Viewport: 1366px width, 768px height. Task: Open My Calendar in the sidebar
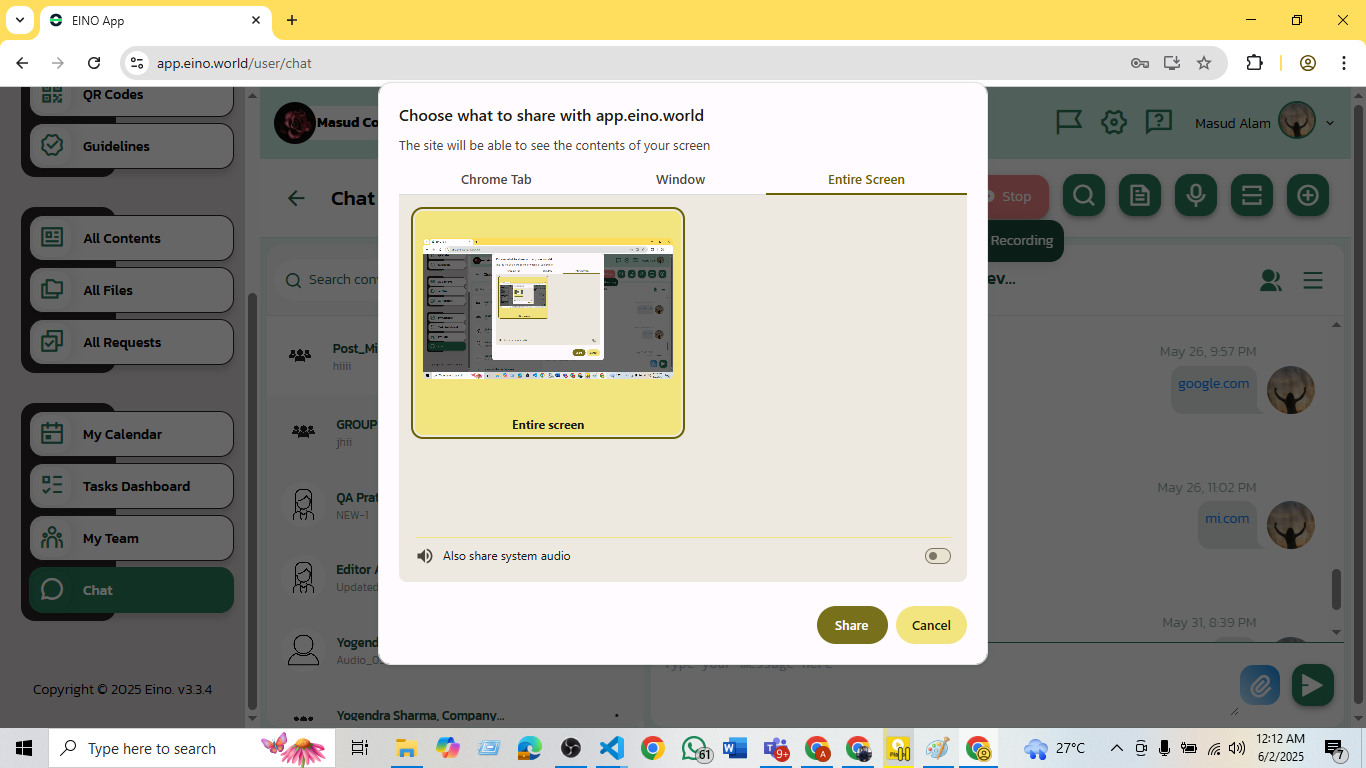[x=132, y=434]
